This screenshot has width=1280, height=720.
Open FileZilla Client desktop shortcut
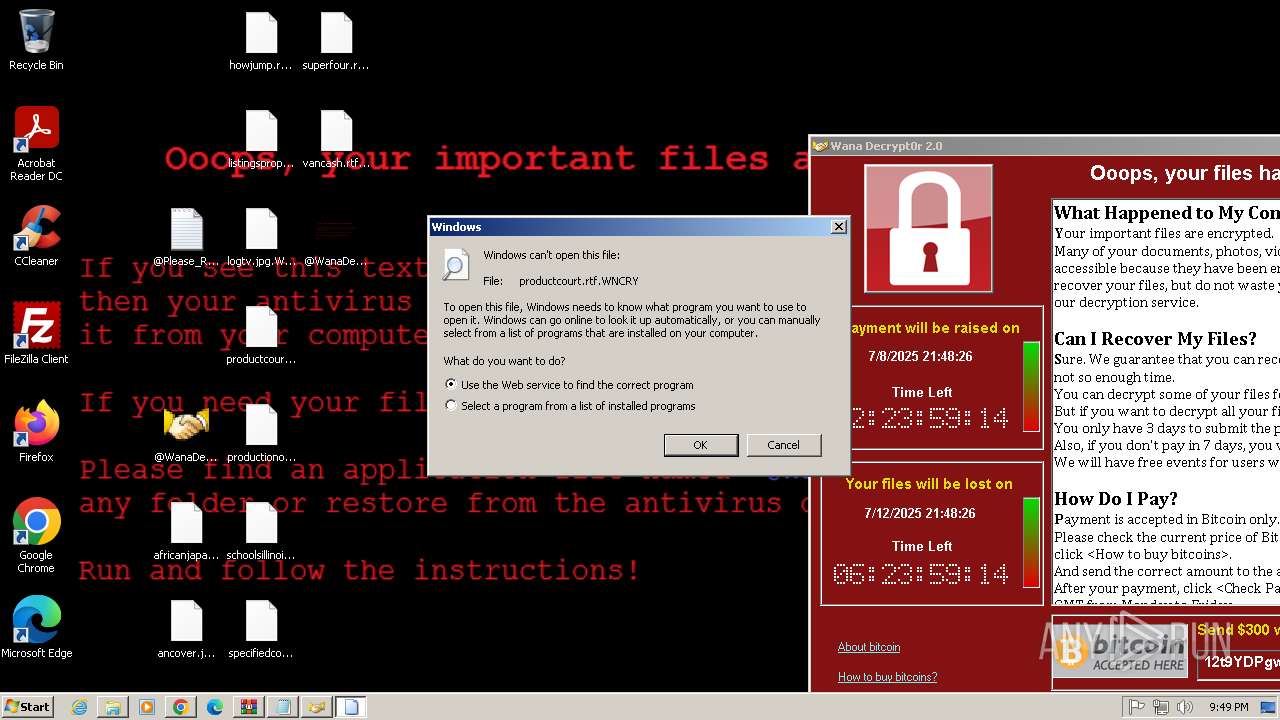pos(36,334)
